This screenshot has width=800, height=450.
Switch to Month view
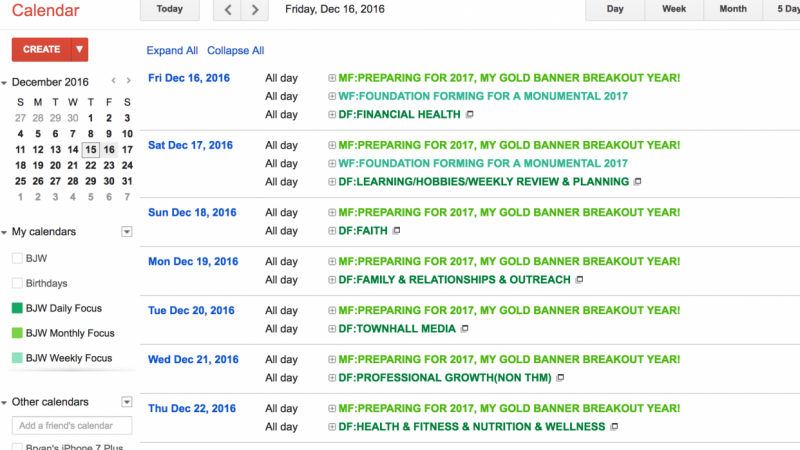pyautogui.click(x=733, y=9)
